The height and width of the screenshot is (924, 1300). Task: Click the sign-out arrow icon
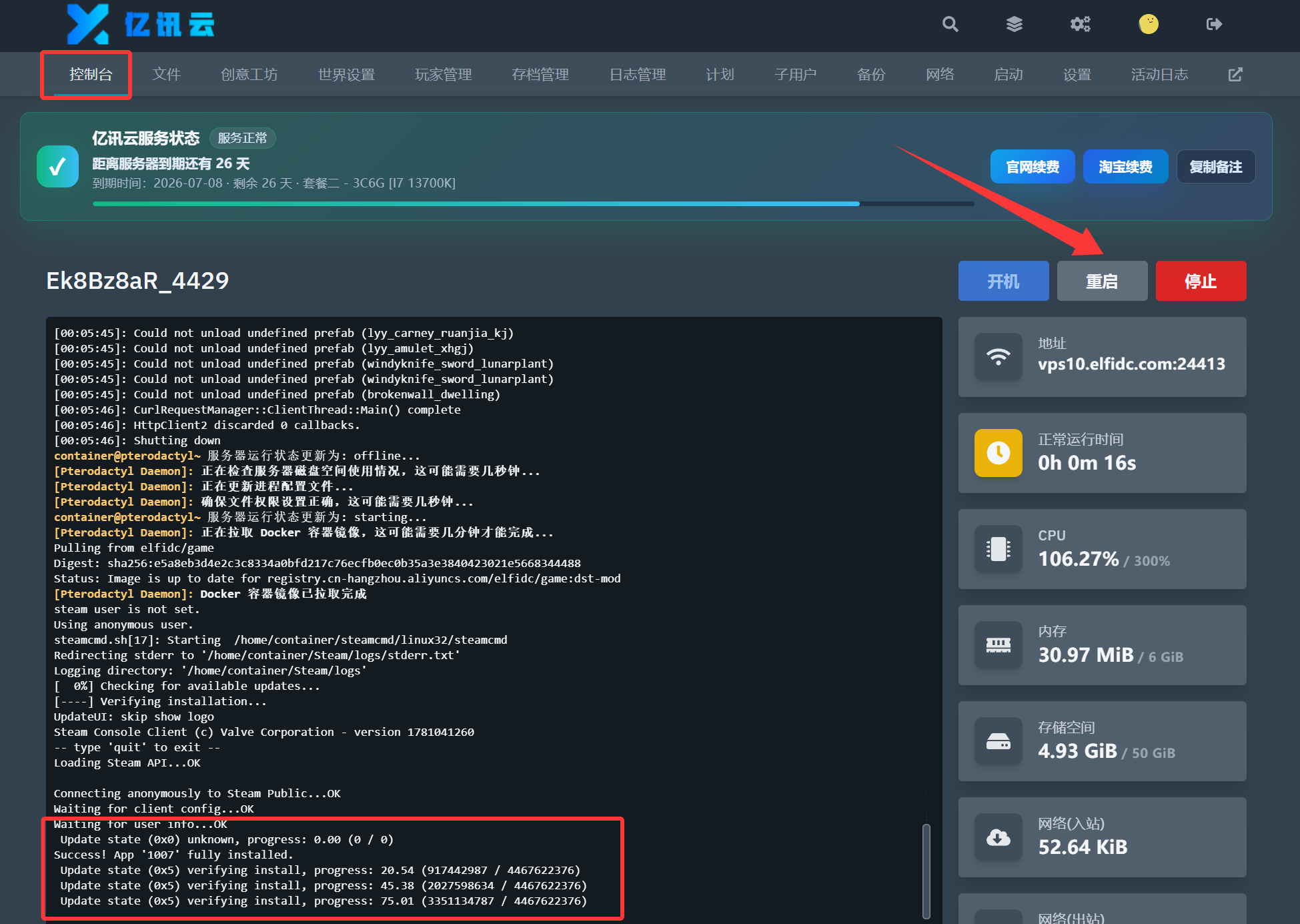[x=1214, y=24]
